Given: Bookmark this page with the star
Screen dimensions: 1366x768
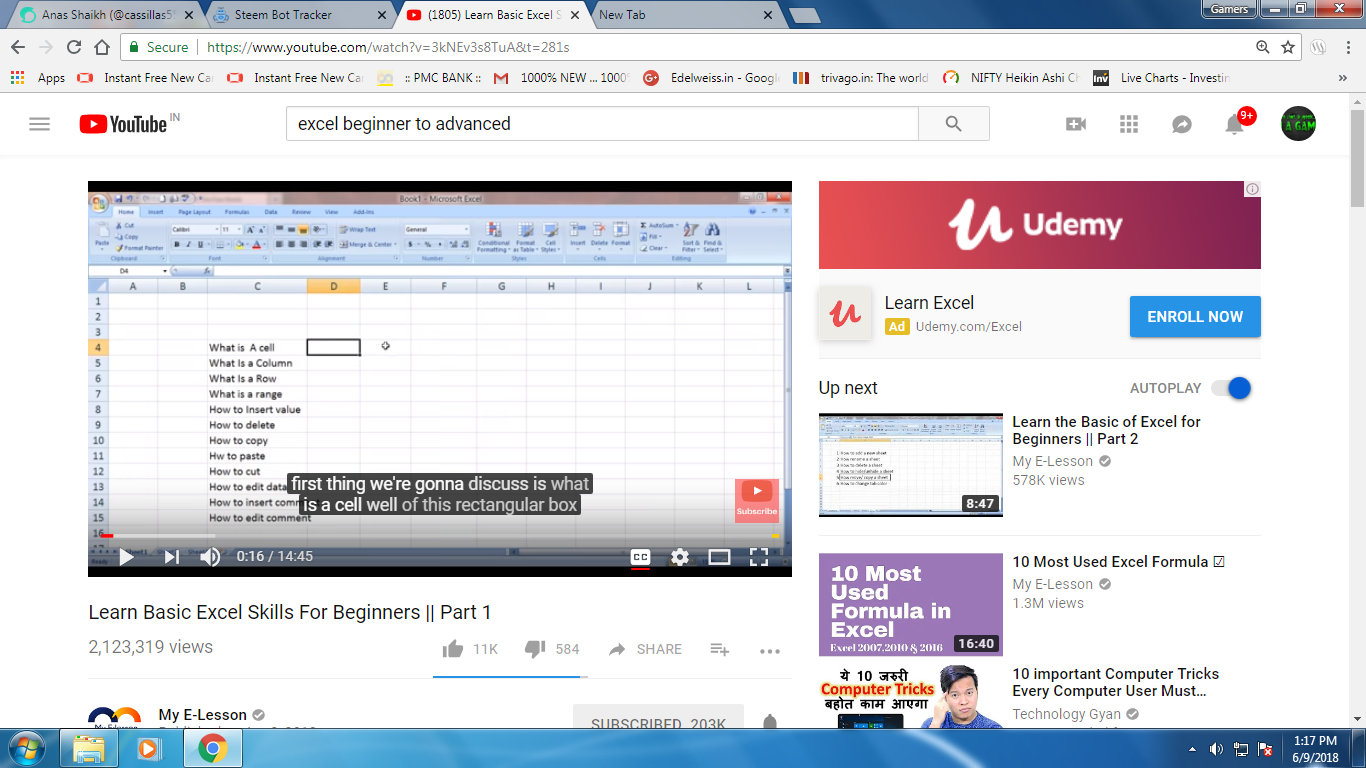Looking at the screenshot, I should [1288, 47].
